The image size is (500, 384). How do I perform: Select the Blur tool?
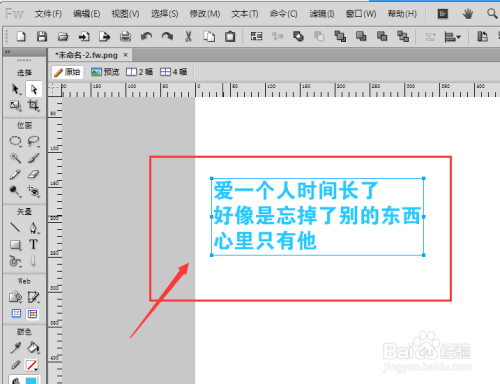pyautogui.click(x=15, y=191)
